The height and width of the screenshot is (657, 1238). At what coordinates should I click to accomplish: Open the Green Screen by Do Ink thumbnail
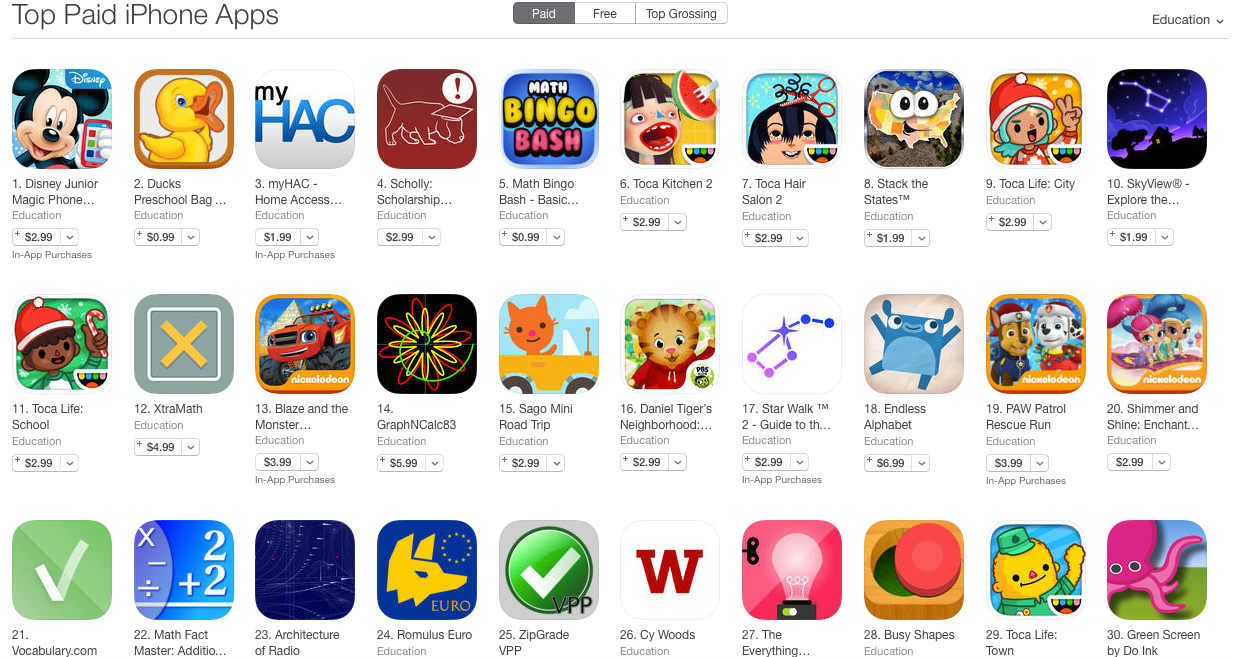click(x=1157, y=570)
